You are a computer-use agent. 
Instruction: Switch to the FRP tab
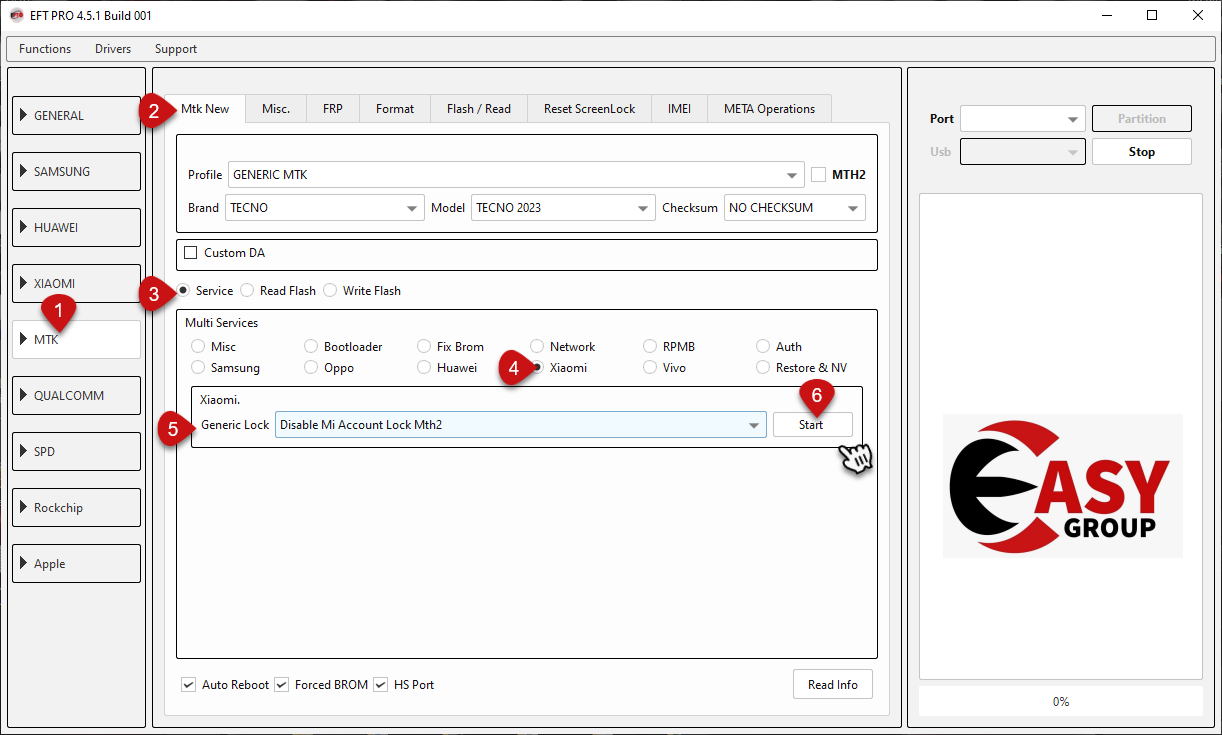click(333, 109)
